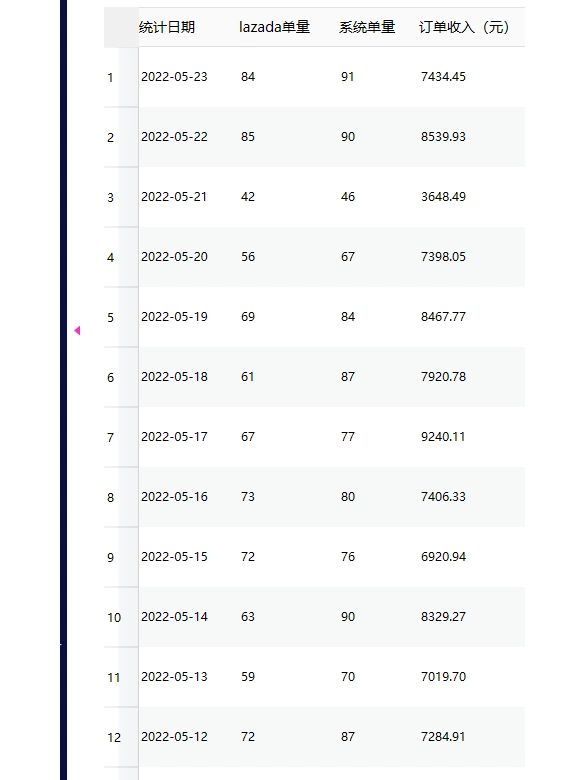Viewport: 585px width, 780px height.
Task: Click the 统计日期 column header
Action: coord(167,27)
